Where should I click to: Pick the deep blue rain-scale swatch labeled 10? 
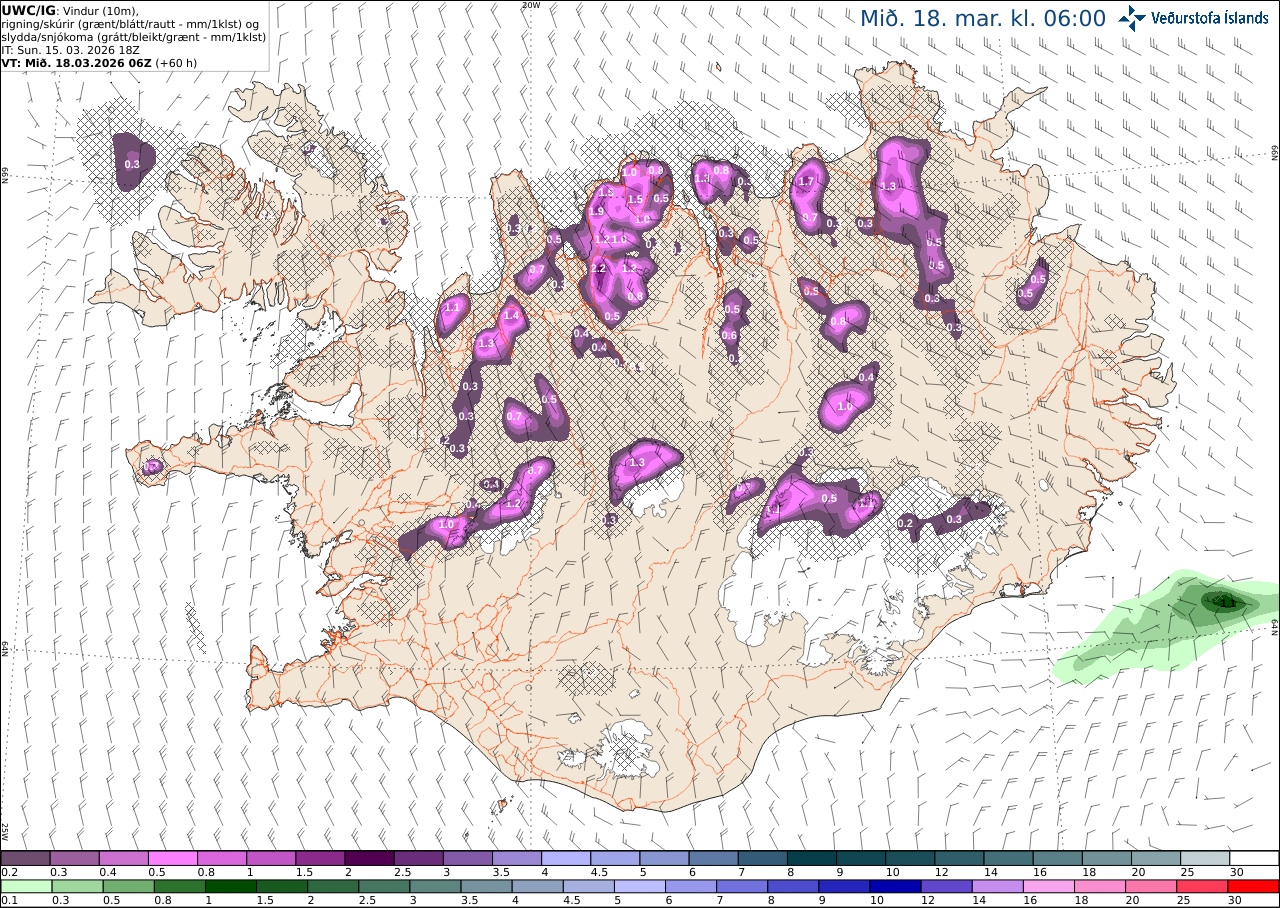coord(894,886)
